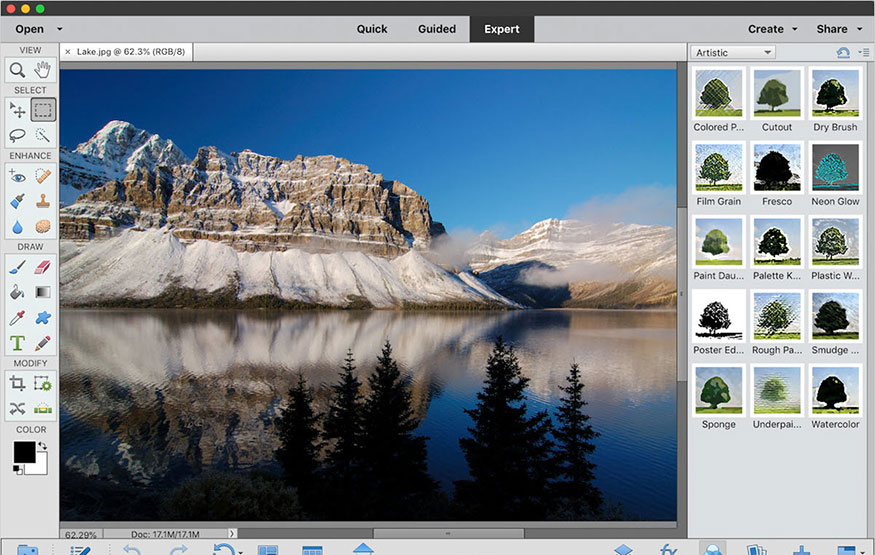Image resolution: width=875 pixels, height=555 pixels.
Task: Select the Red Eye Removal tool
Action: 17,176
